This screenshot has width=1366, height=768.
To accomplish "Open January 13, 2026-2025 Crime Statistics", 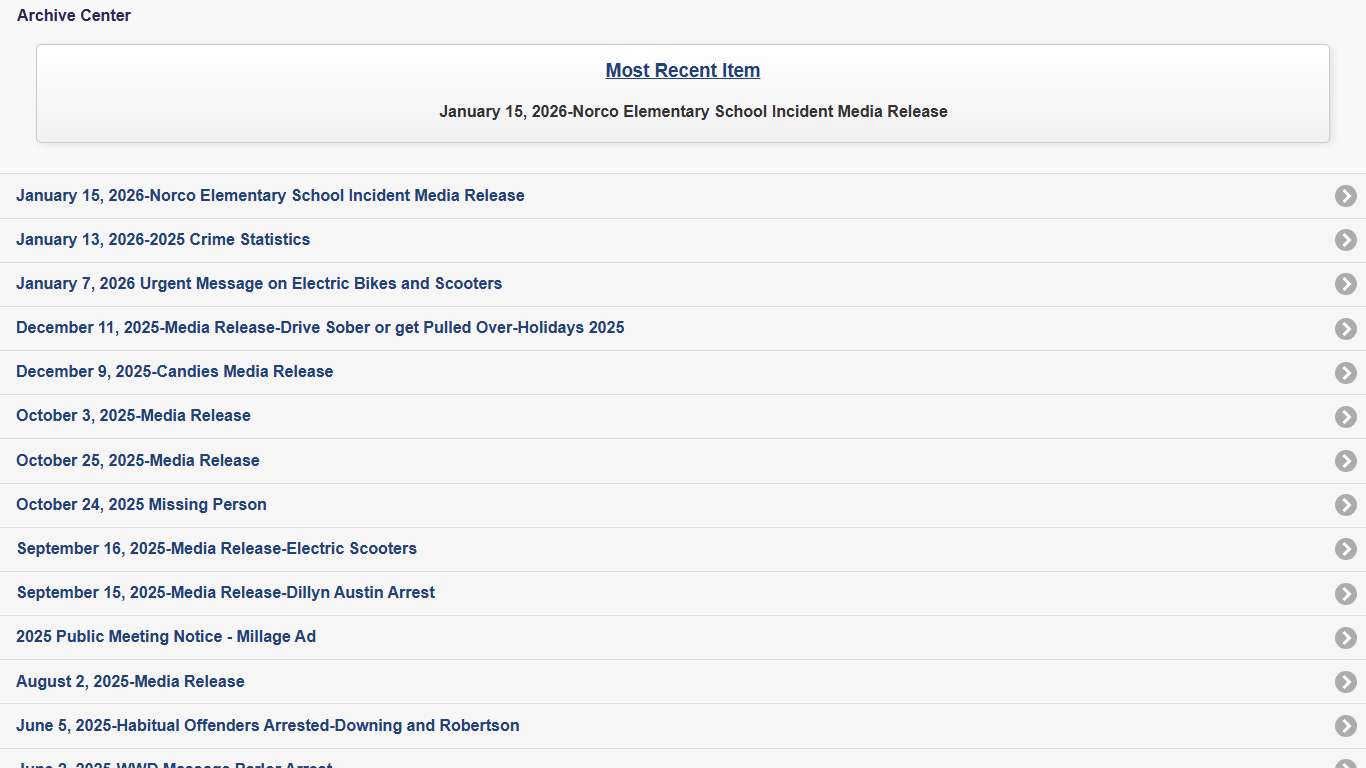I will (x=163, y=240).
